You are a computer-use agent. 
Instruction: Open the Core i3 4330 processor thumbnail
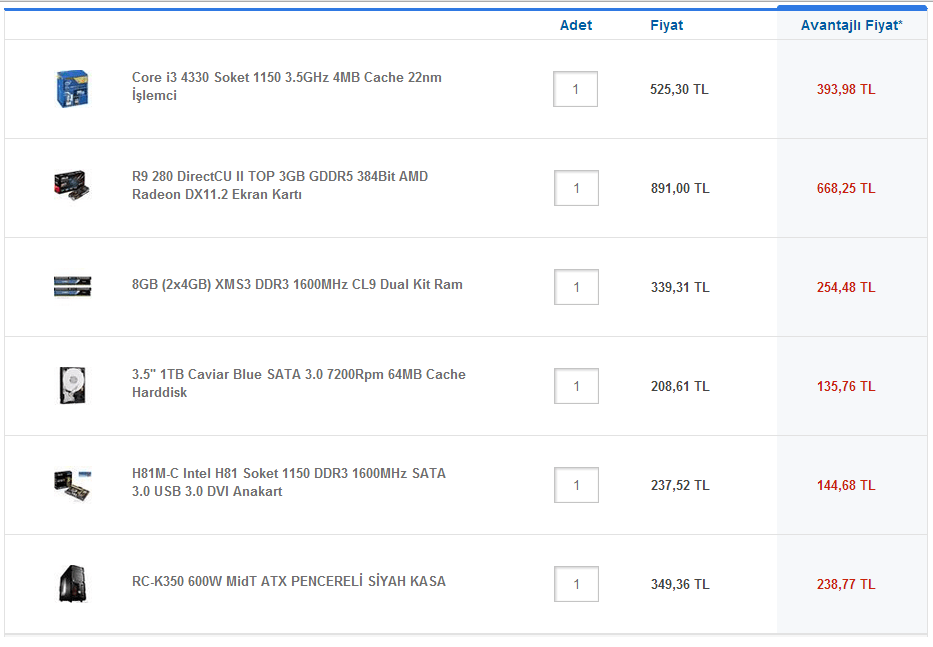coord(72,89)
